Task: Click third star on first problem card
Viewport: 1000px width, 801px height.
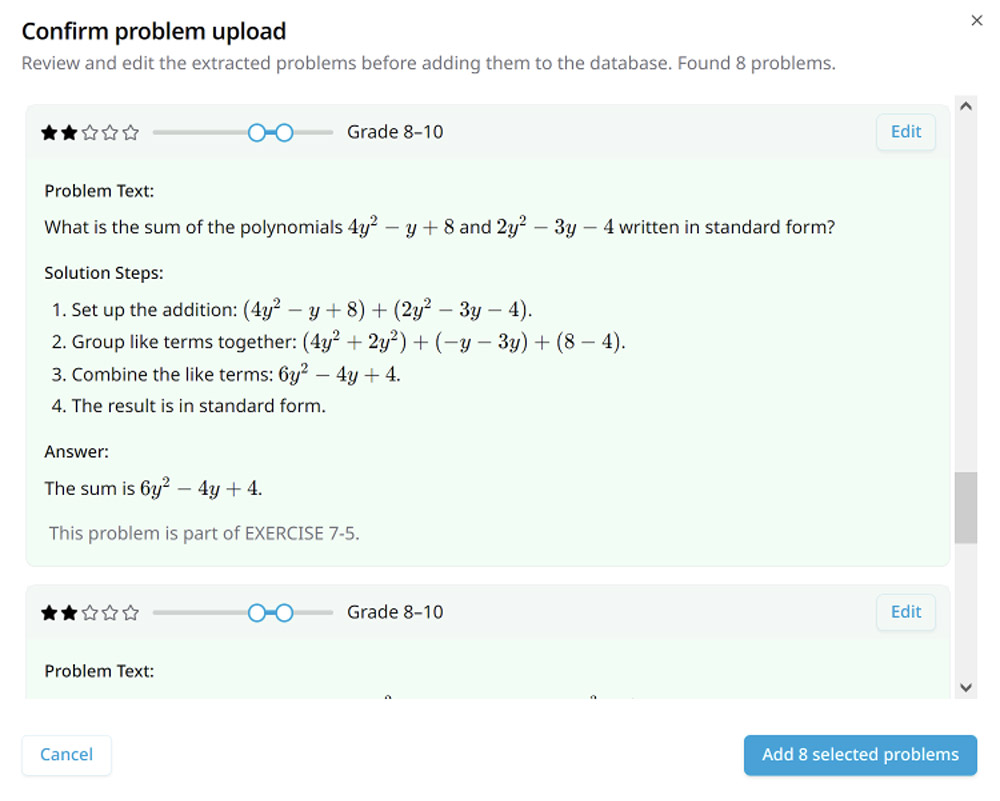Action: (x=90, y=132)
